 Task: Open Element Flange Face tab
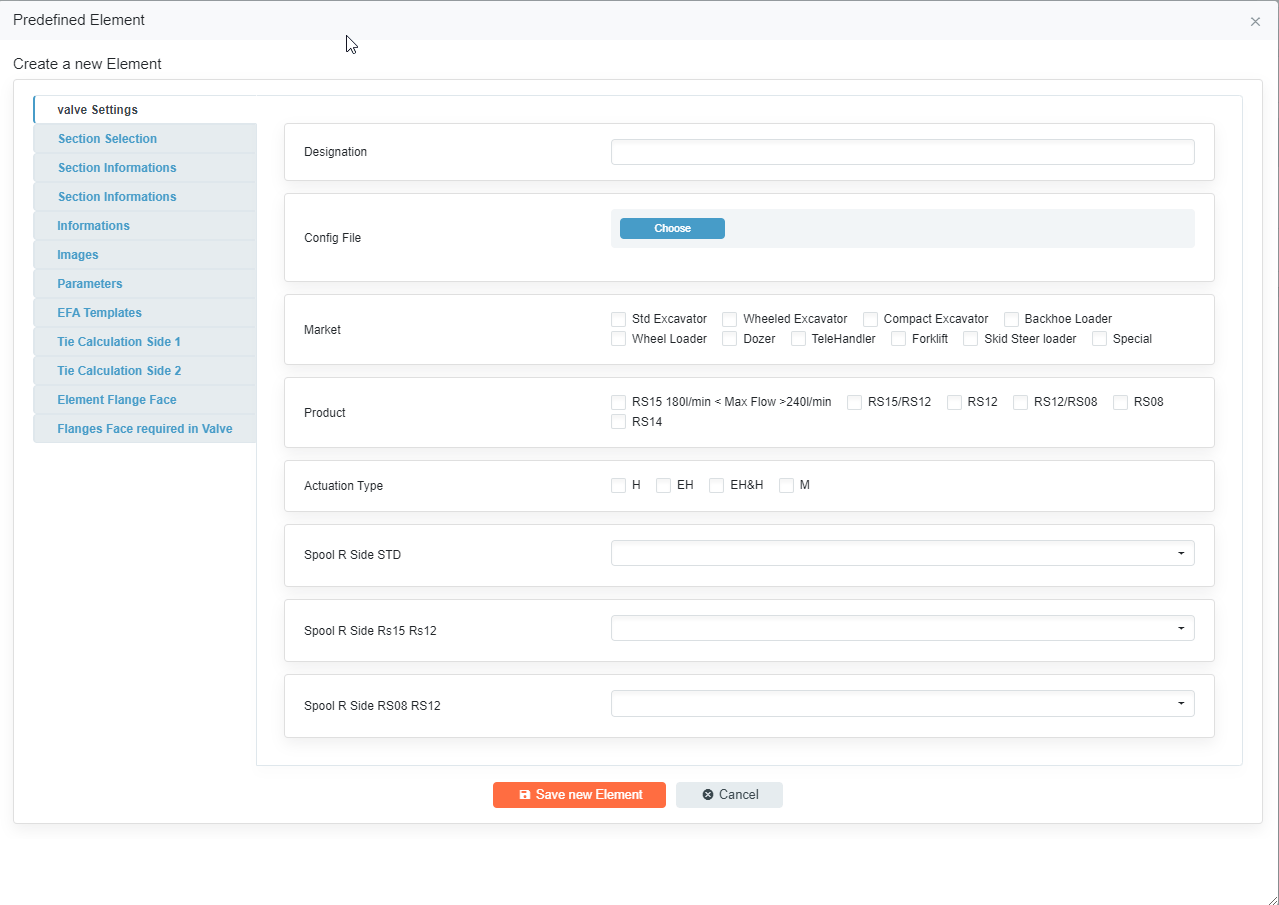[x=145, y=400]
